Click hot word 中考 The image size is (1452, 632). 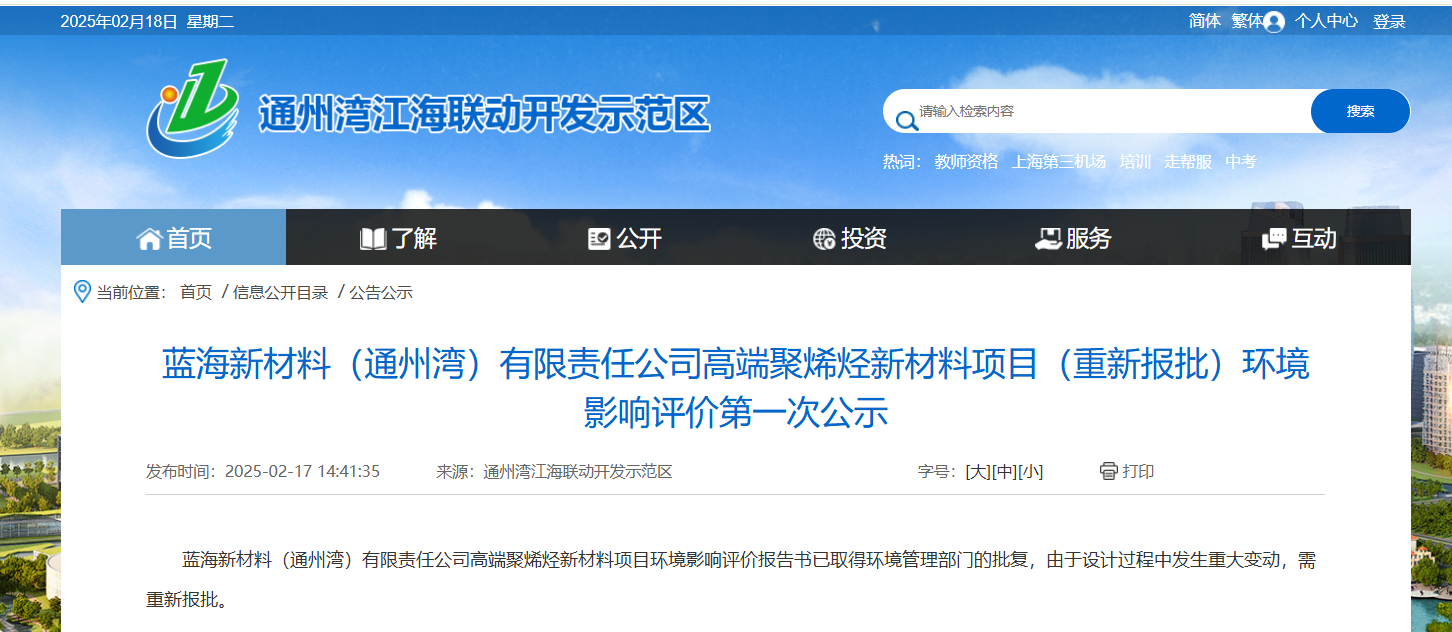pyautogui.click(x=1241, y=161)
